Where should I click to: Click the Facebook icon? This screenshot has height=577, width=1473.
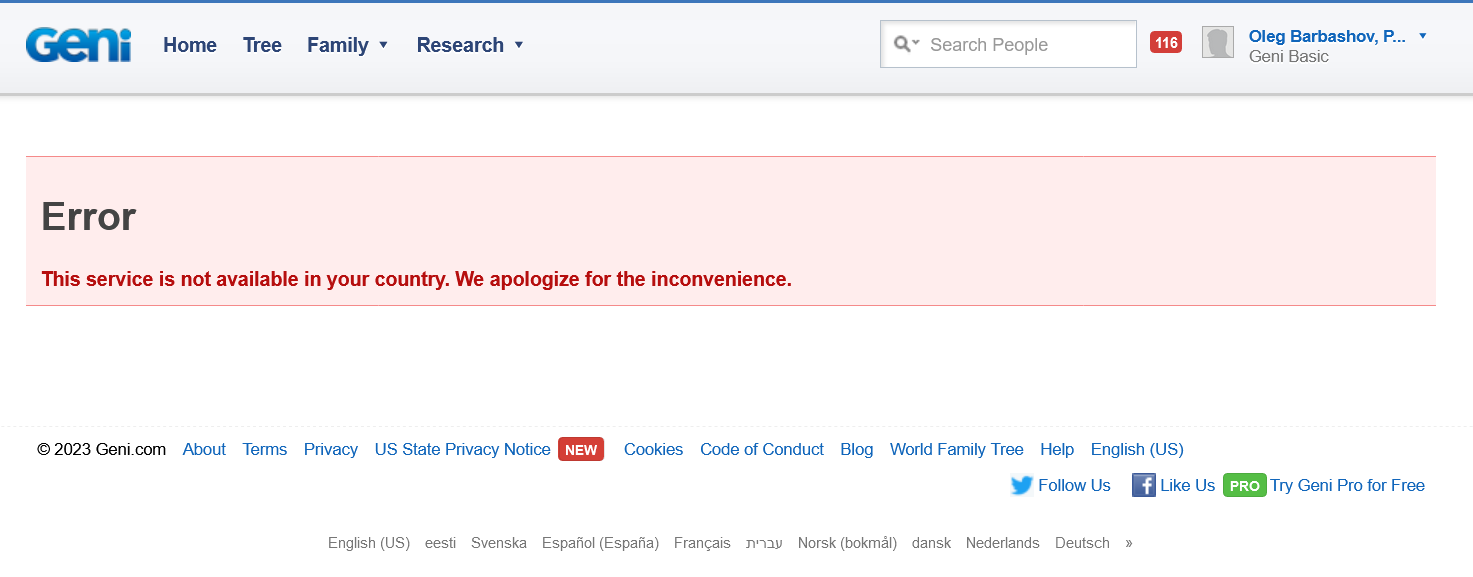[x=1143, y=485]
